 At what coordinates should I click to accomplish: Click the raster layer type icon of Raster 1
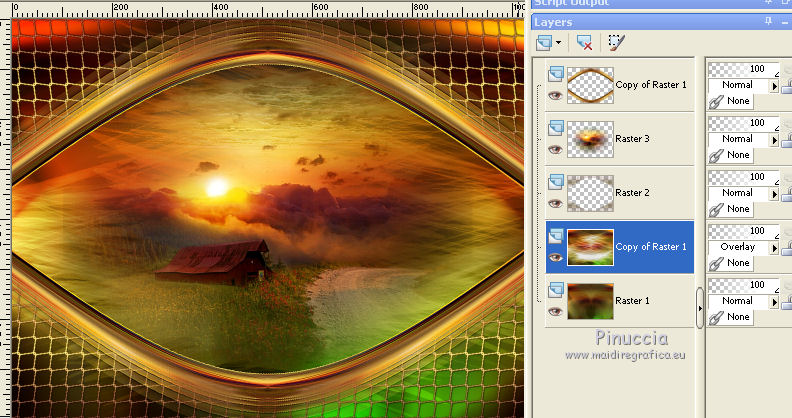556,290
